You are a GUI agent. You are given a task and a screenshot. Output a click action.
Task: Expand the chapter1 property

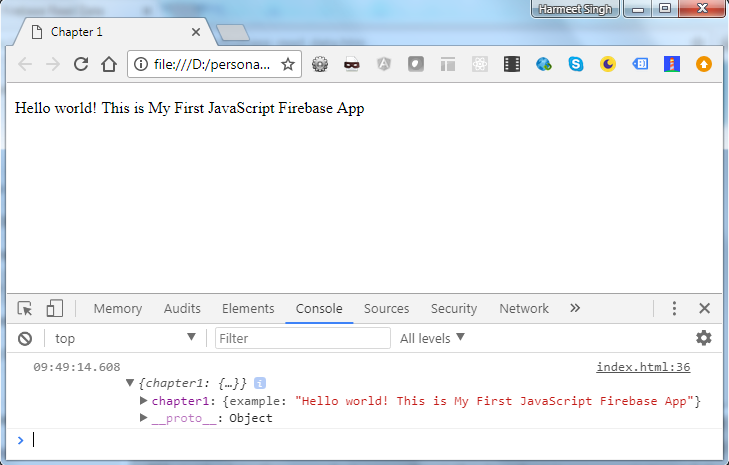[x=144, y=400]
